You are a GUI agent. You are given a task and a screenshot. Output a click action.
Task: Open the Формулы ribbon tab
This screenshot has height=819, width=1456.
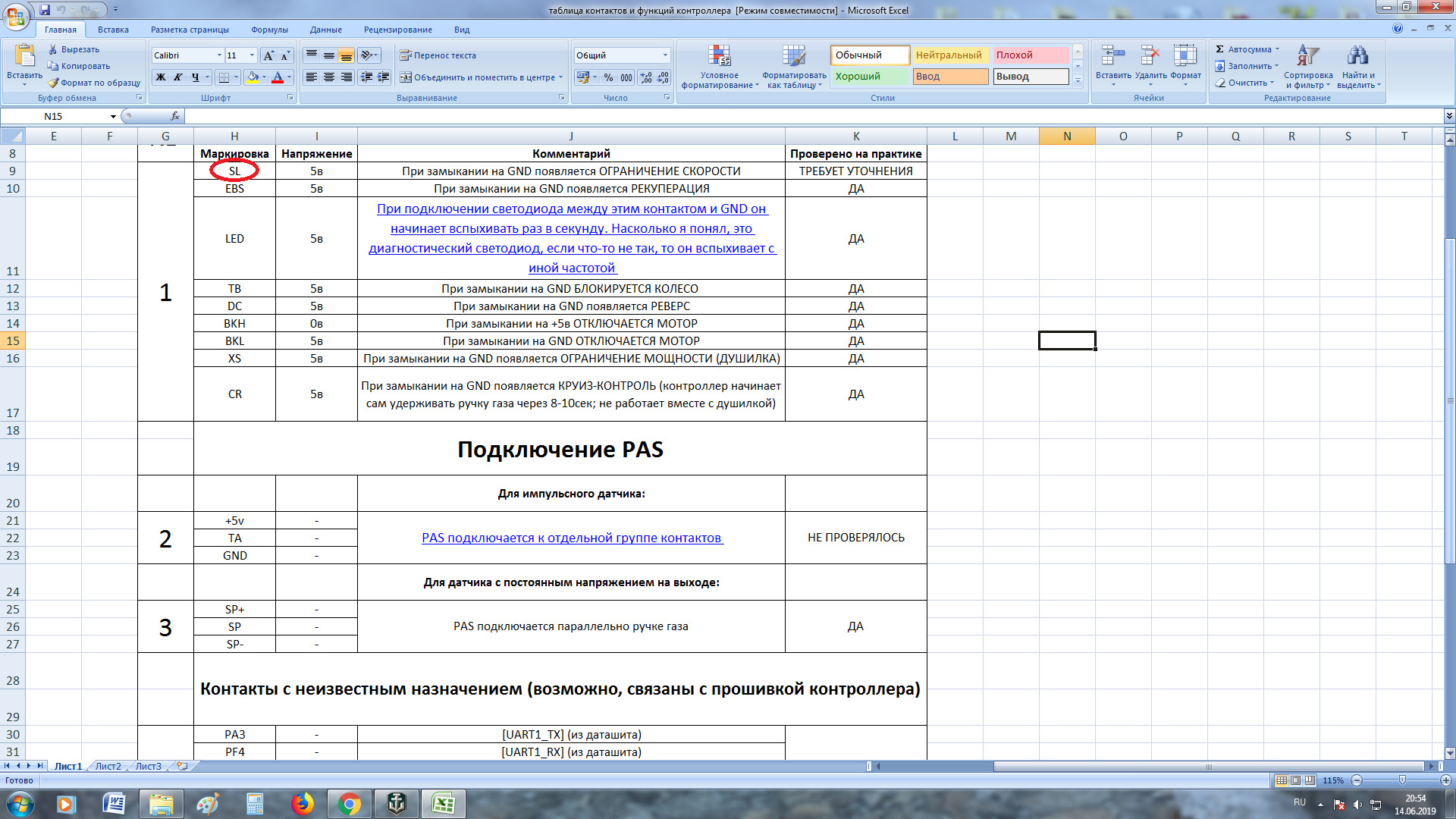(x=269, y=30)
